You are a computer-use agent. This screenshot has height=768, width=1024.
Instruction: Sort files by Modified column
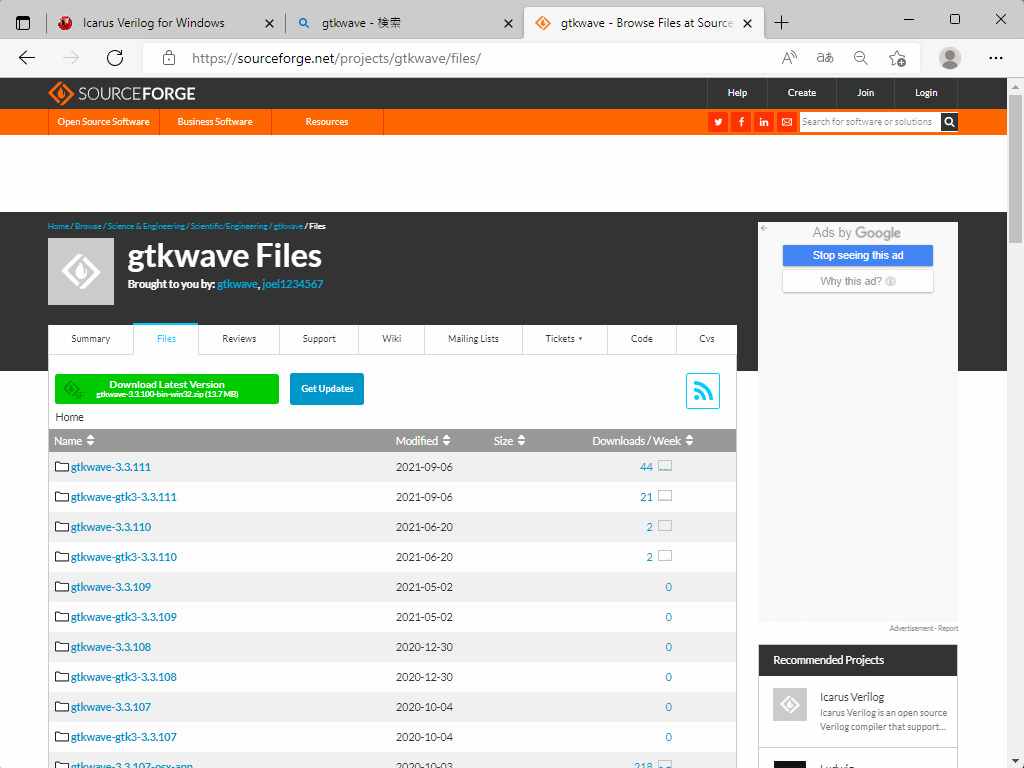pos(423,441)
